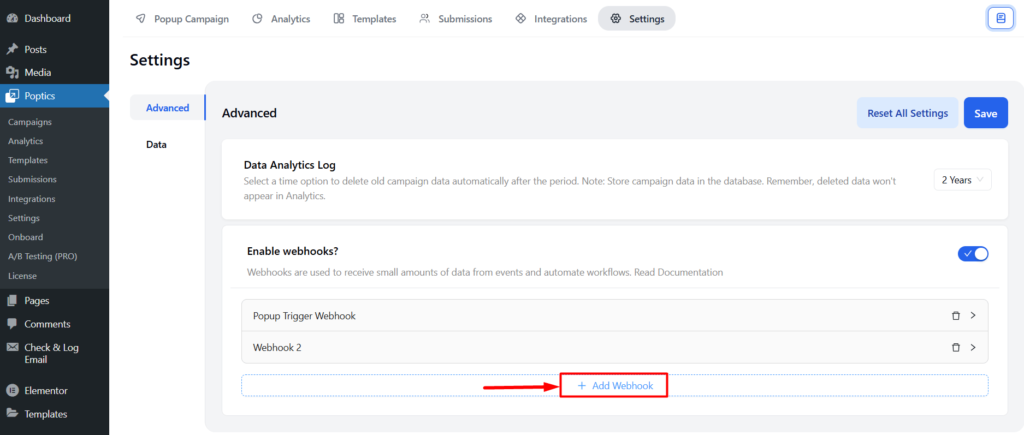Delete the Popup Trigger Webhook via trash icon

(955, 315)
